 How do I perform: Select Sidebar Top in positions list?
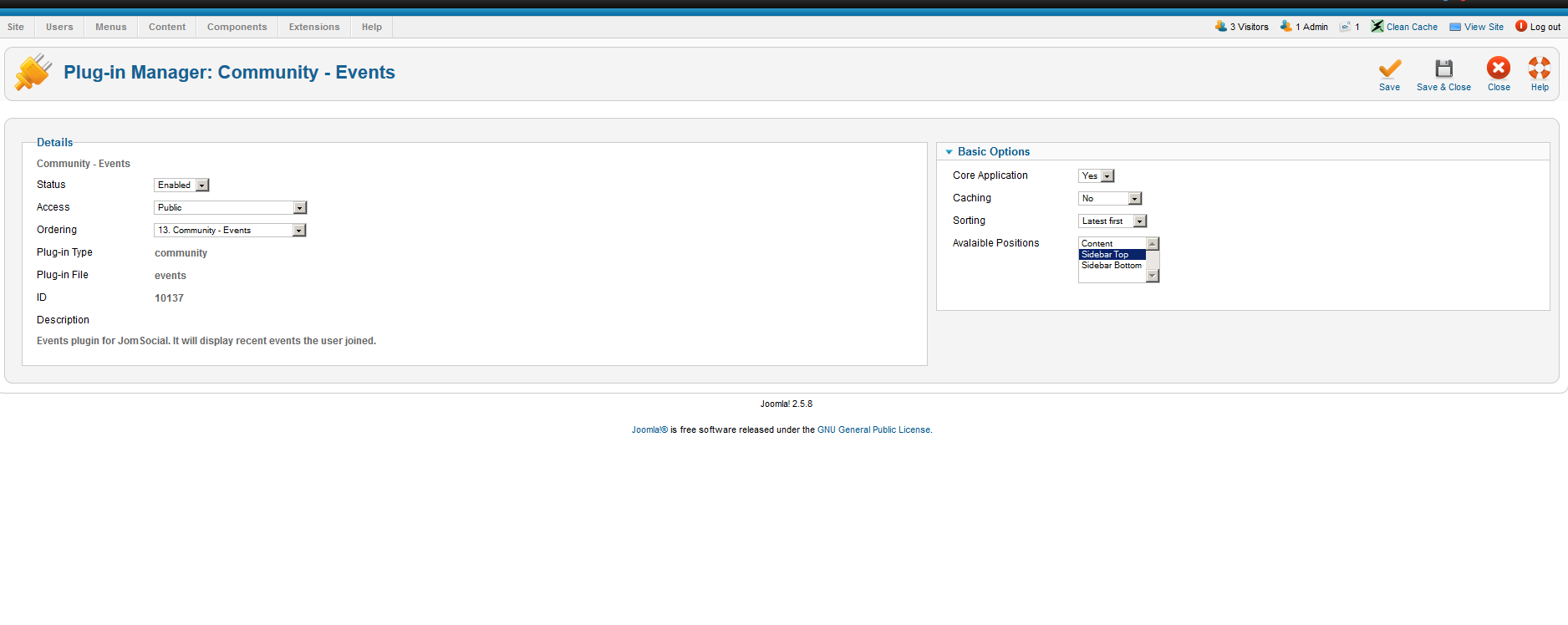pos(1112,254)
